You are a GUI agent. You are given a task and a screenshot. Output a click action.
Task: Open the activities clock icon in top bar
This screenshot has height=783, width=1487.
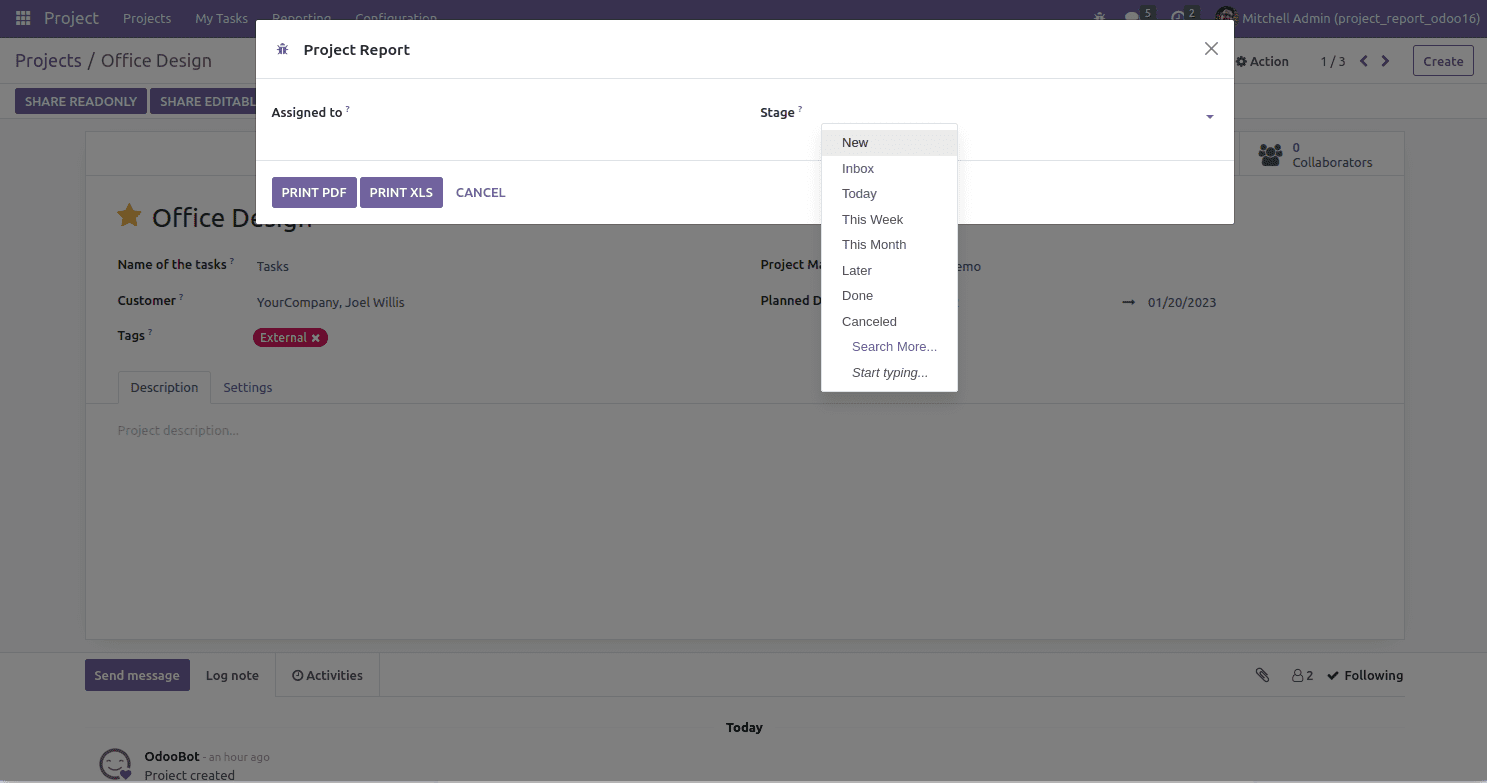point(1184,17)
